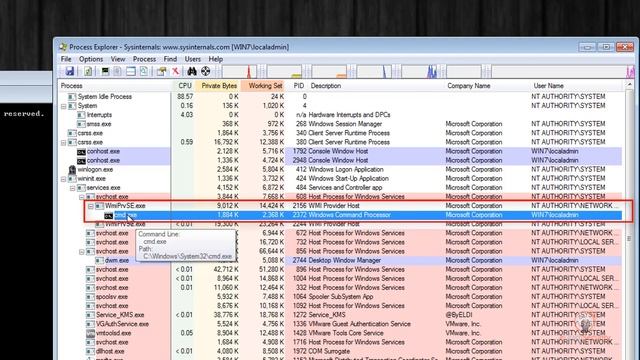
Task: Collapse the services.exe tree node
Action: [x=73, y=188]
